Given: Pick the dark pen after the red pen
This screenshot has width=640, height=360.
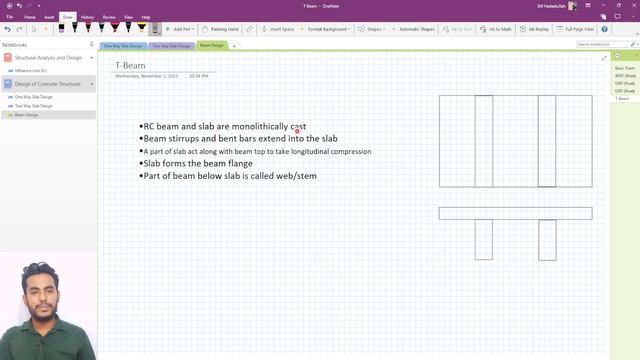Looking at the screenshot, I should click(102, 28).
